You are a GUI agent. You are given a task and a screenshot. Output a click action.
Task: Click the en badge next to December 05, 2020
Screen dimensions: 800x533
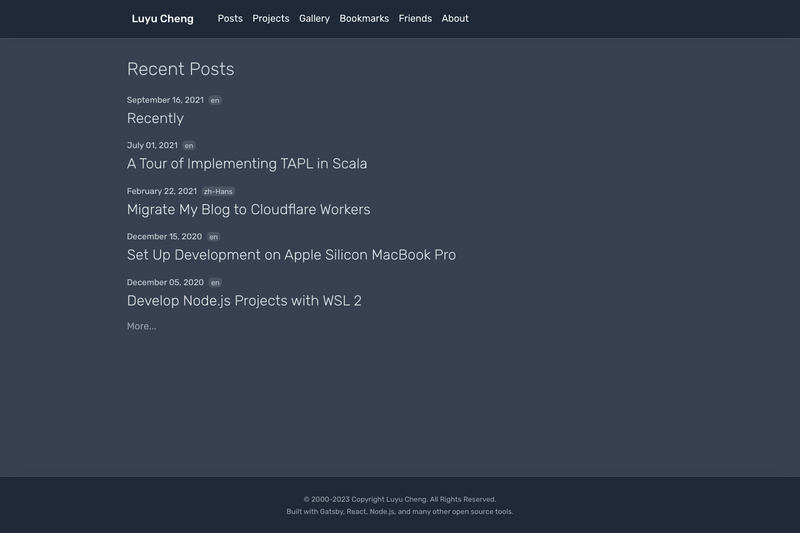(215, 283)
